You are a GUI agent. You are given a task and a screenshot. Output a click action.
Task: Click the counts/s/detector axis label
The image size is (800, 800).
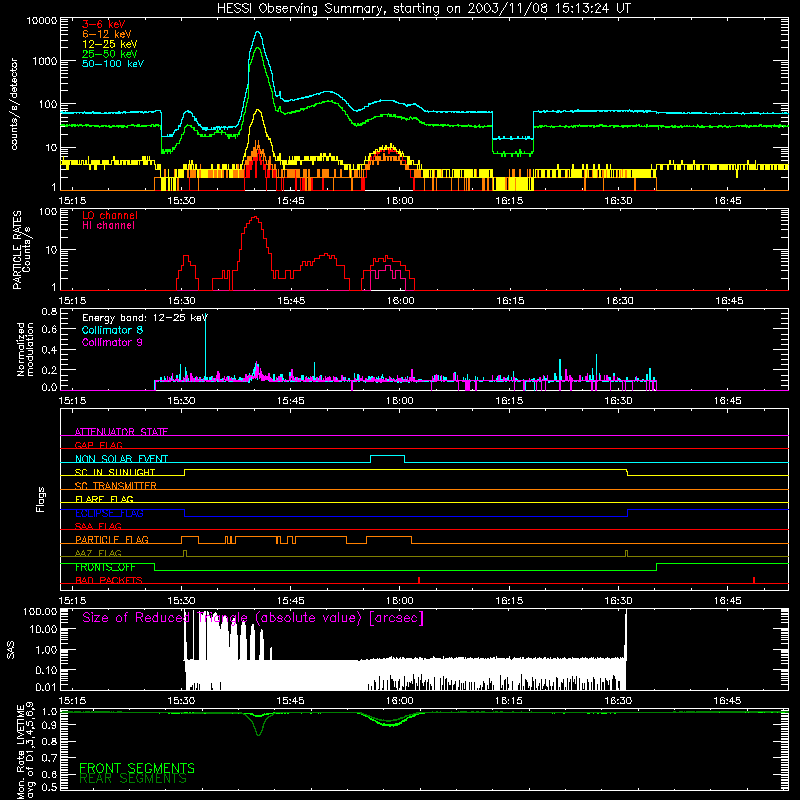[x=14, y=104]
